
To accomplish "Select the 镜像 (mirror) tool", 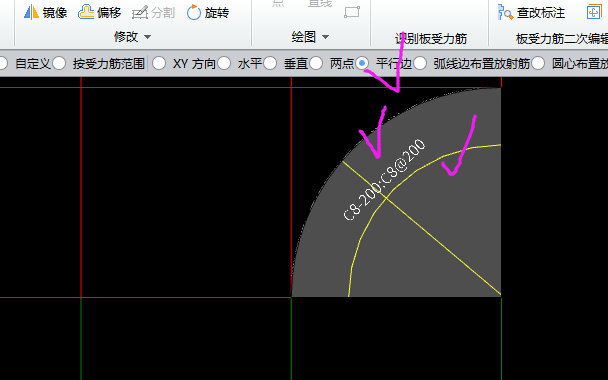I will [x=45, y=13].
